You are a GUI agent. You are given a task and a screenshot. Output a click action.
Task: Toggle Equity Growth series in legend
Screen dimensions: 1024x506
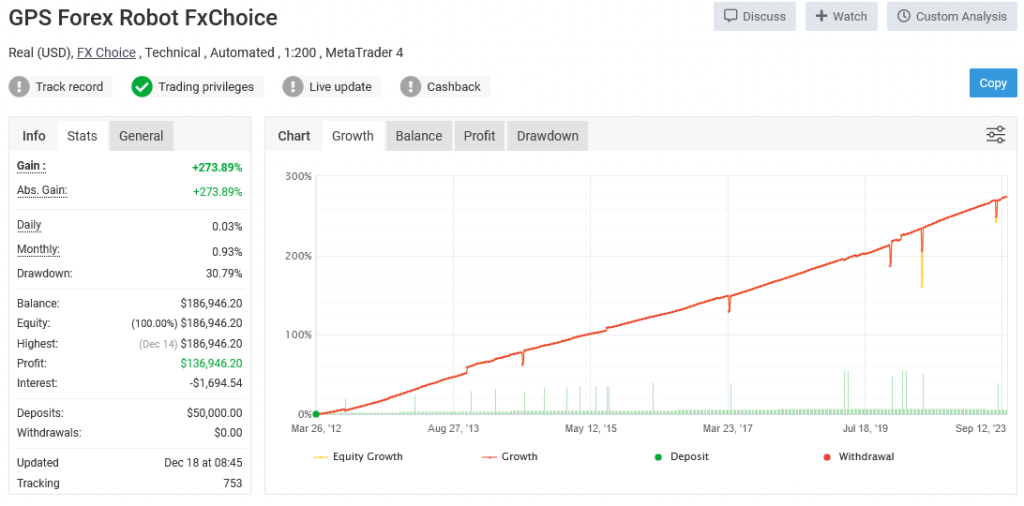358,457
